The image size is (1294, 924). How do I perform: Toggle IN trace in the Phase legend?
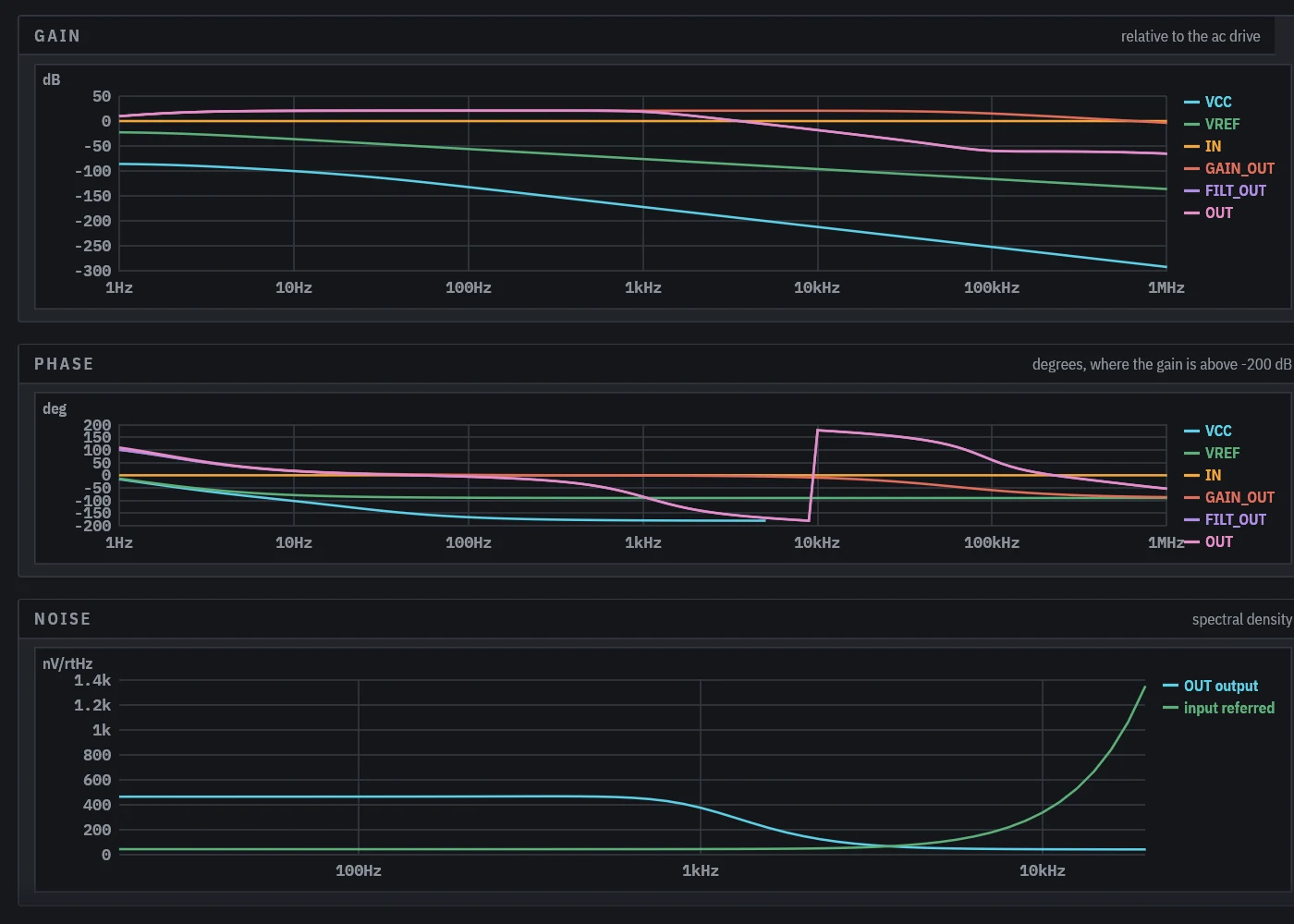coord(1202,475)
